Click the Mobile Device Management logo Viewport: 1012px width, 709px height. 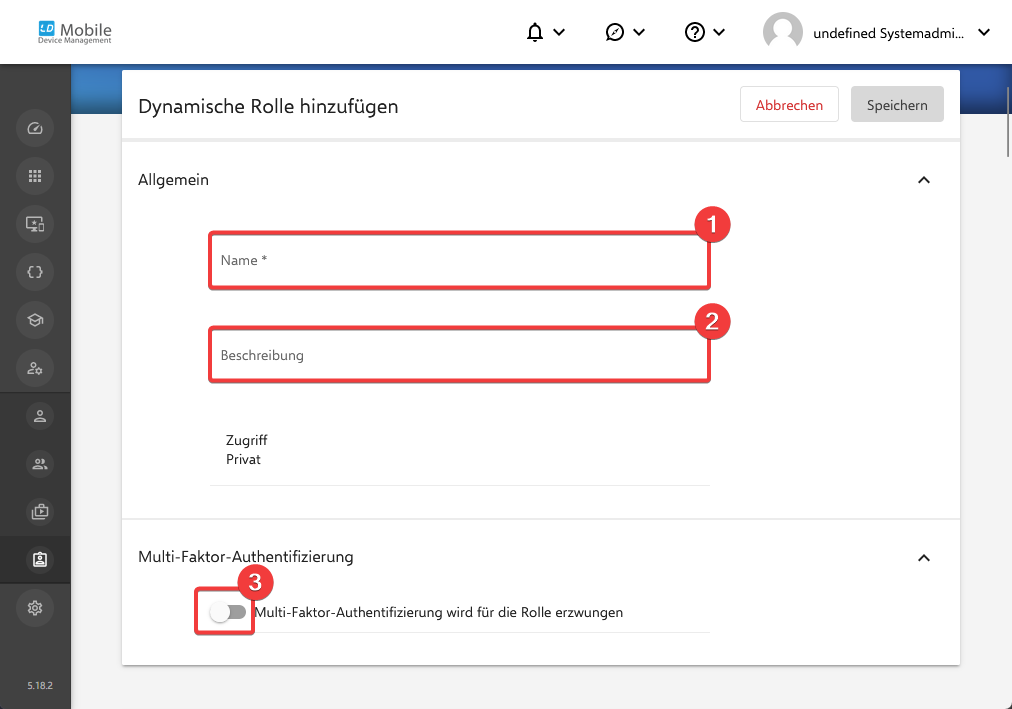pyautogui.click(x=74, y=33)
